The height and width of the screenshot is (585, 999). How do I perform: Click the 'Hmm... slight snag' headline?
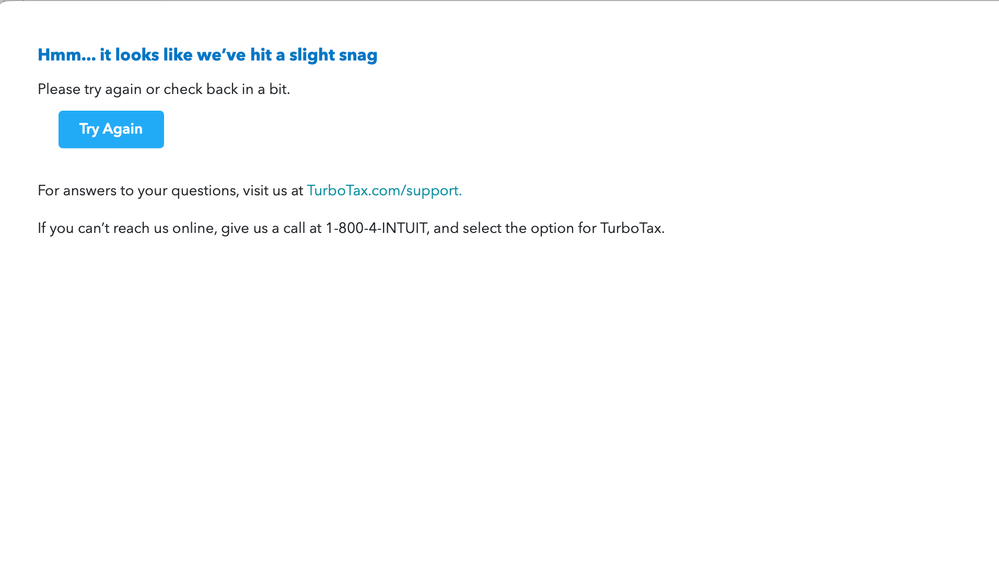pyautogui.click(x=206, y=55)
